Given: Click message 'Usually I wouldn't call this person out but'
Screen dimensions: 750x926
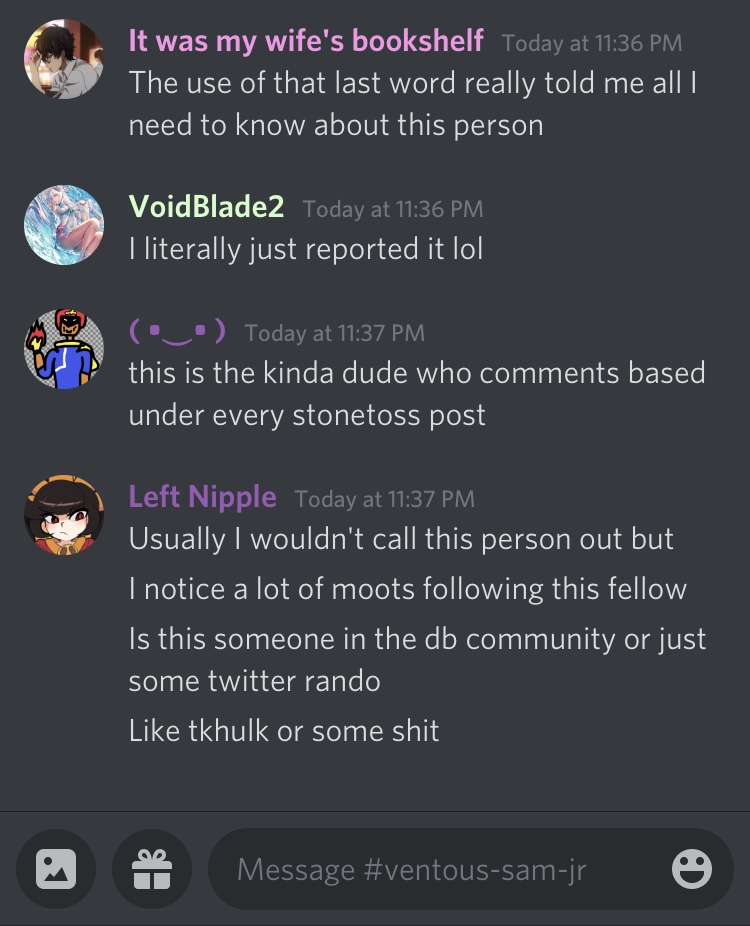Looking at the screenshot, I should pos(401,539).
